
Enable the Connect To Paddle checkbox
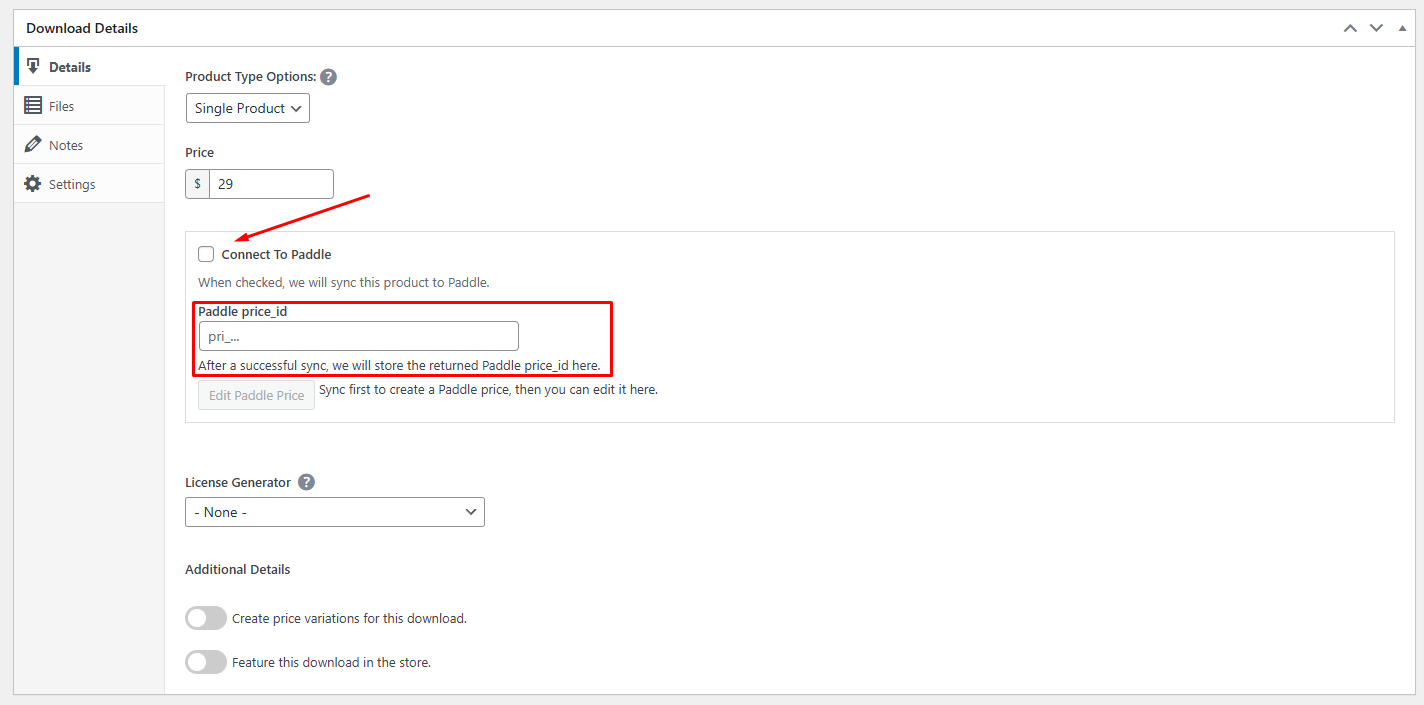(x=206, y=254)
